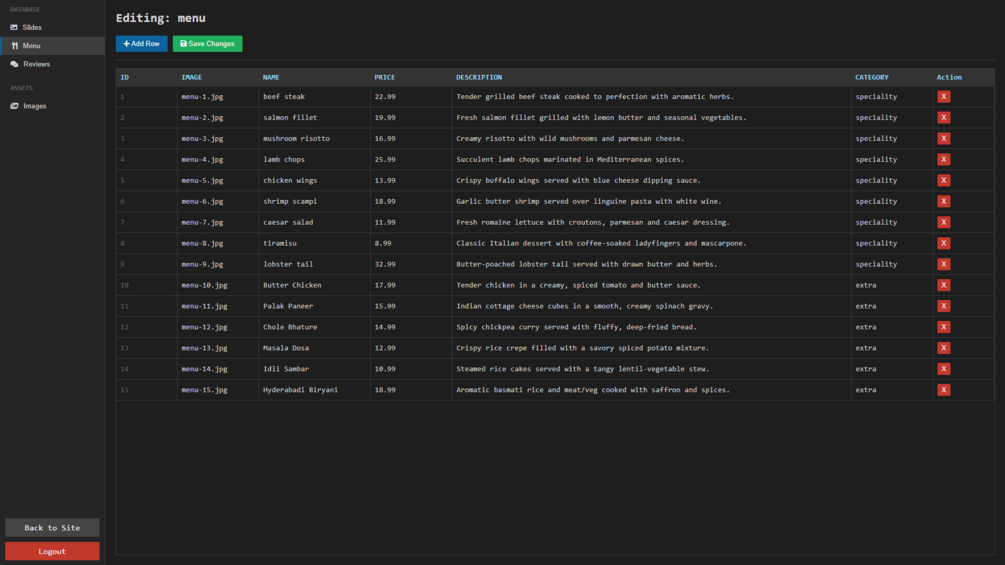Delete the Palak Paneer row
The width and height of the screenshot is (1005, 565).
click(943, 306)
